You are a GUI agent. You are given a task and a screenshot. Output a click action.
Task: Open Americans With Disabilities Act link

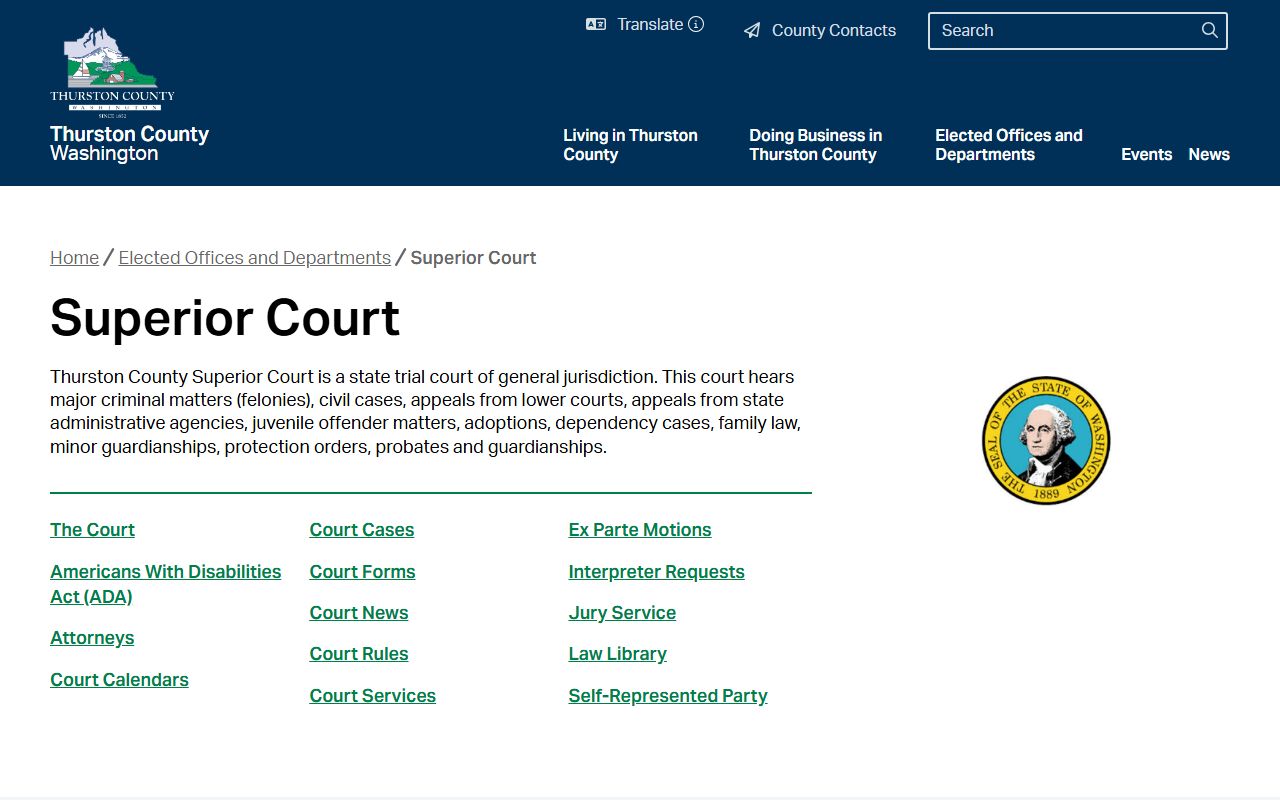(x=166, y=584)
